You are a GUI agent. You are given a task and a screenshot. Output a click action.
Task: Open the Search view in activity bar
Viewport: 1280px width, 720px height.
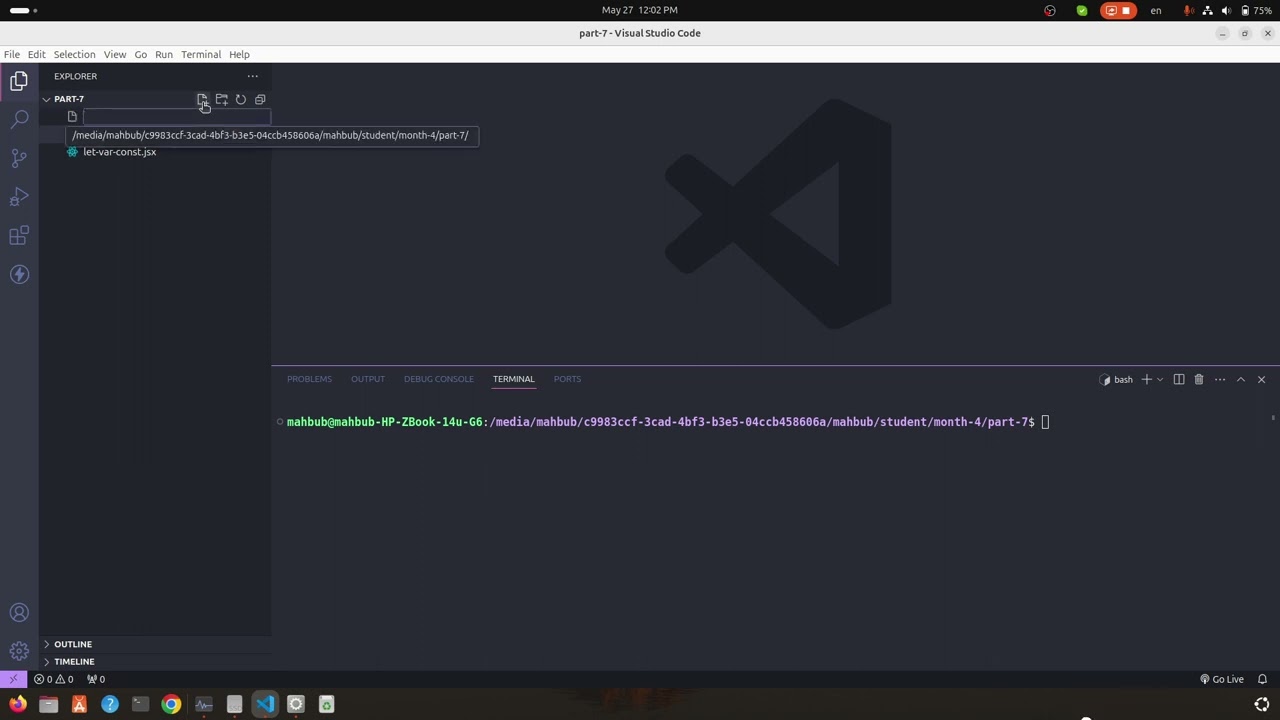pyautogui.click(x=19, y=120)
